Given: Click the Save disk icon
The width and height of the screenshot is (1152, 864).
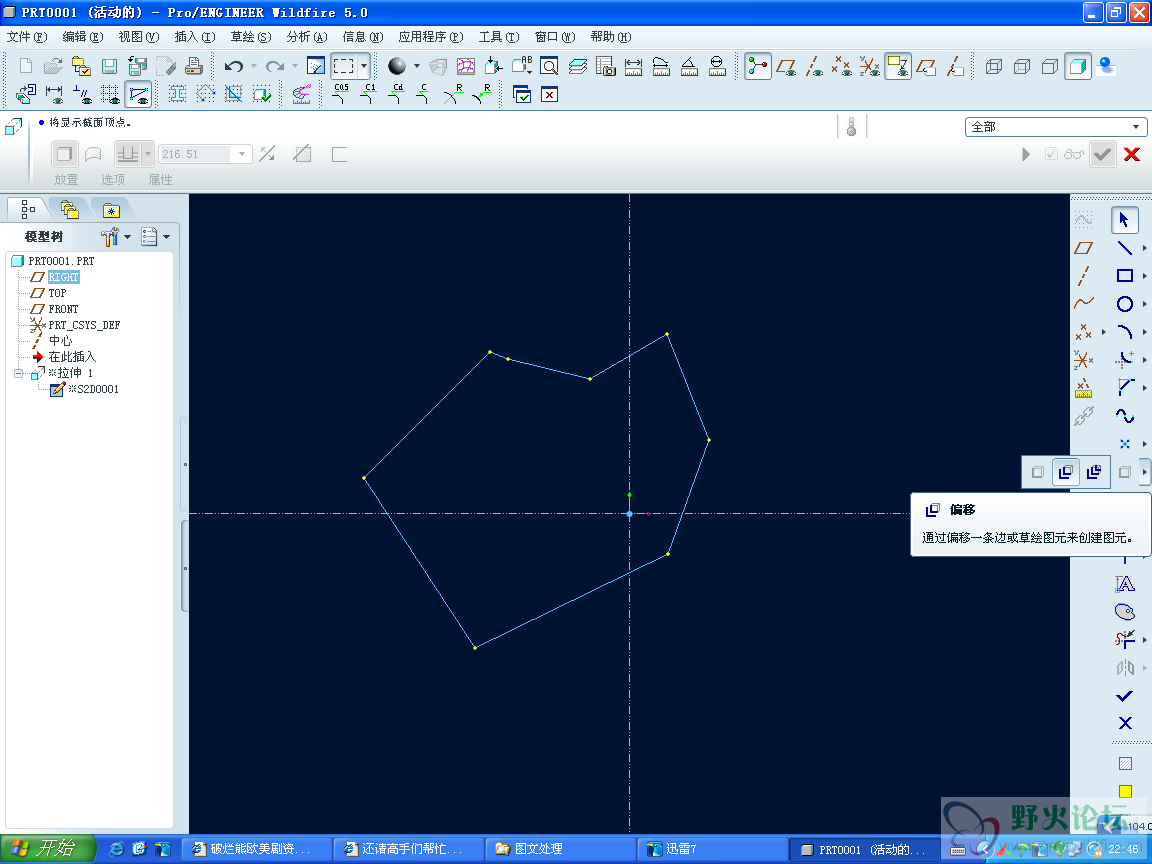Looking at the screenshot, I should (109, 67).
